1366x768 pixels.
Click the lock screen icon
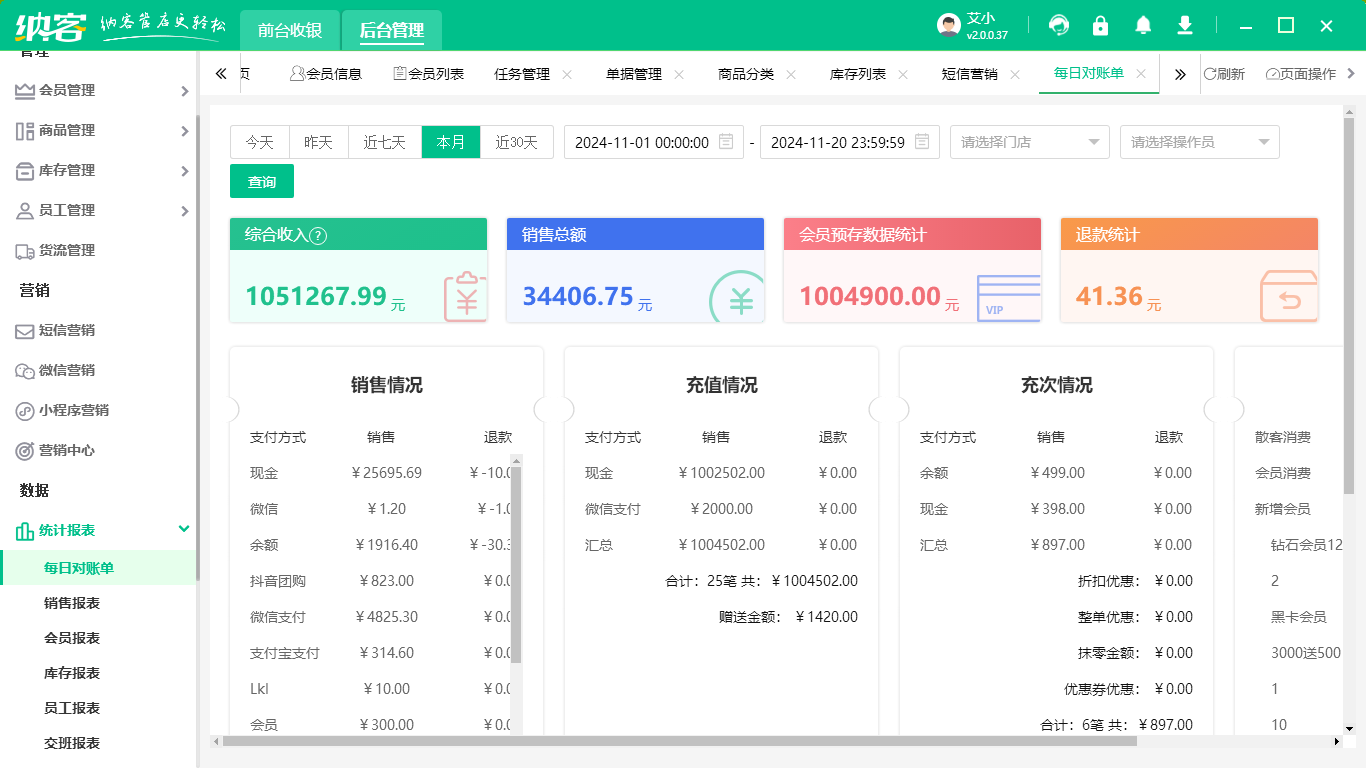coord(1100,26)
